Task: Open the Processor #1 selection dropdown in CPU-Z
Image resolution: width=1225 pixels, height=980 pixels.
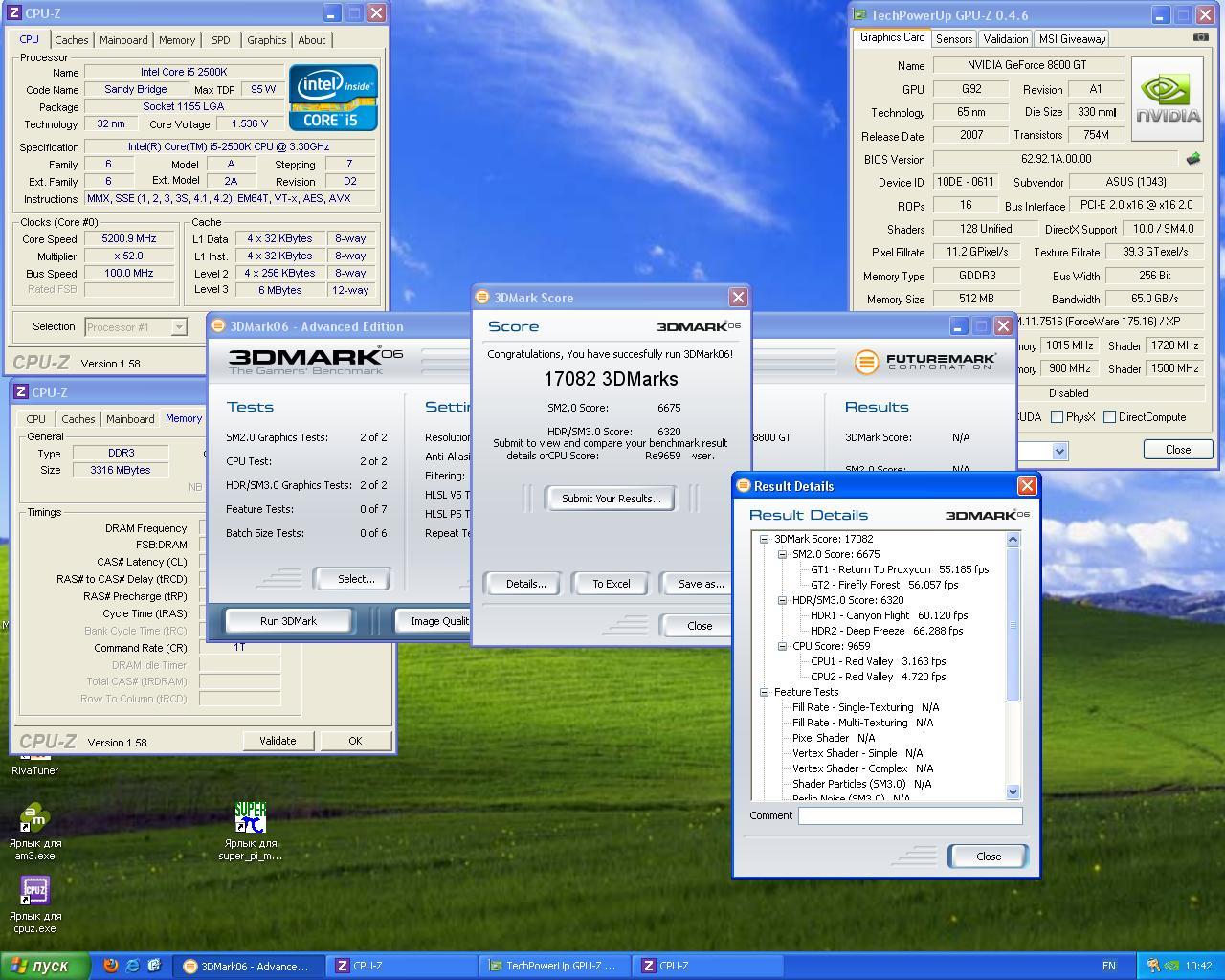Action: tap(178, 327)
